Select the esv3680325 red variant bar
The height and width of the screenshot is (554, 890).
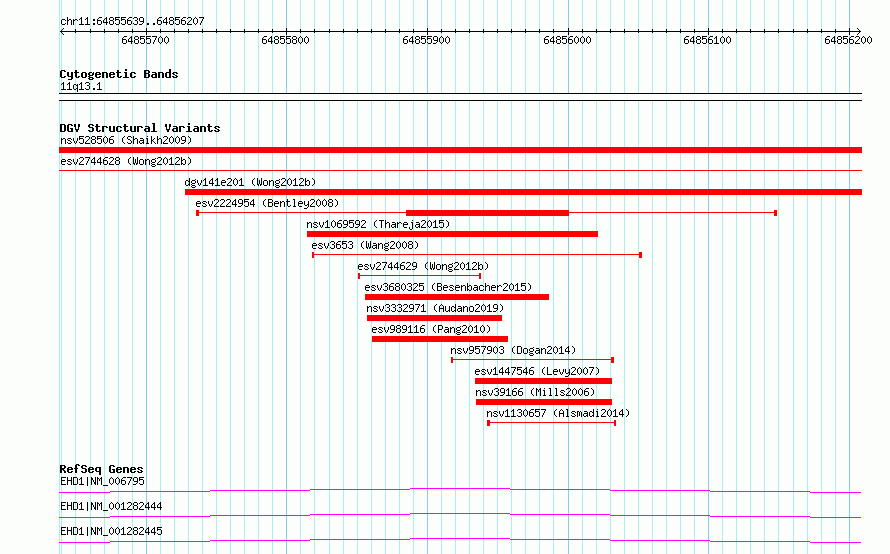[457, 297]
